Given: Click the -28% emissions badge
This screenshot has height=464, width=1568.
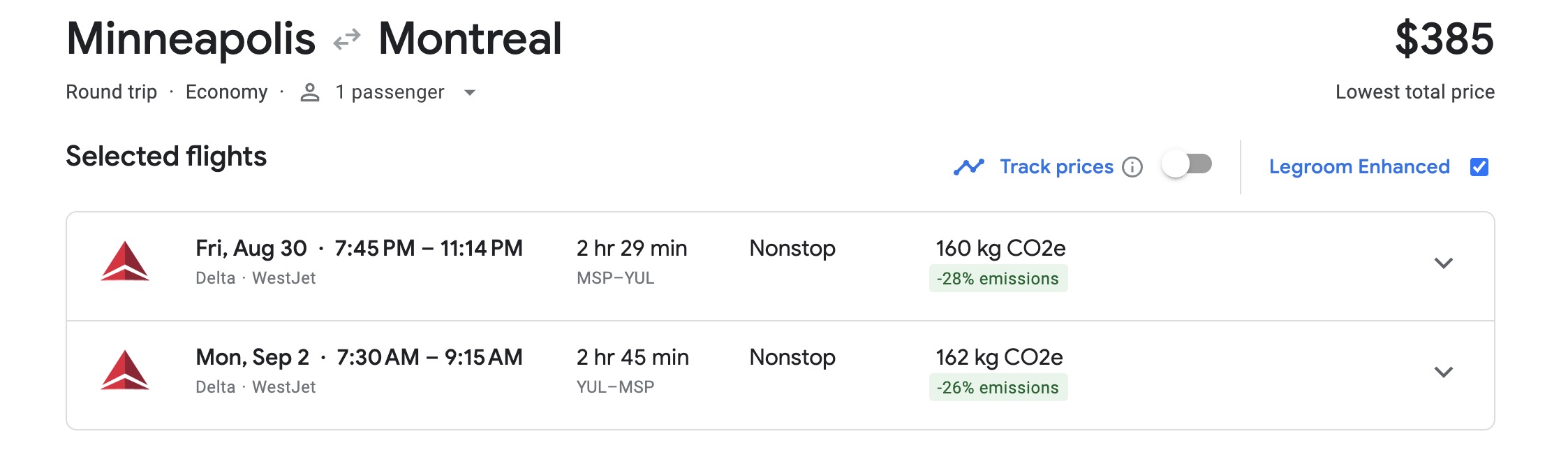Looking at the screenshot, I should coord(998,278).
